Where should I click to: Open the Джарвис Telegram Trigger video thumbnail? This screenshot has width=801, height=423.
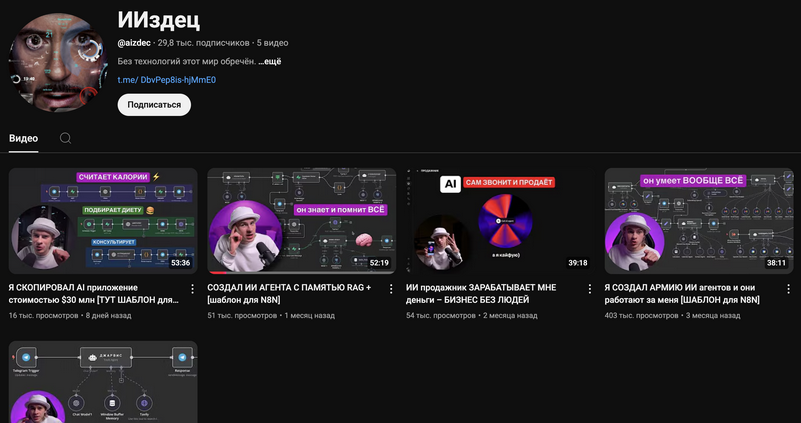tap(103, 382)
